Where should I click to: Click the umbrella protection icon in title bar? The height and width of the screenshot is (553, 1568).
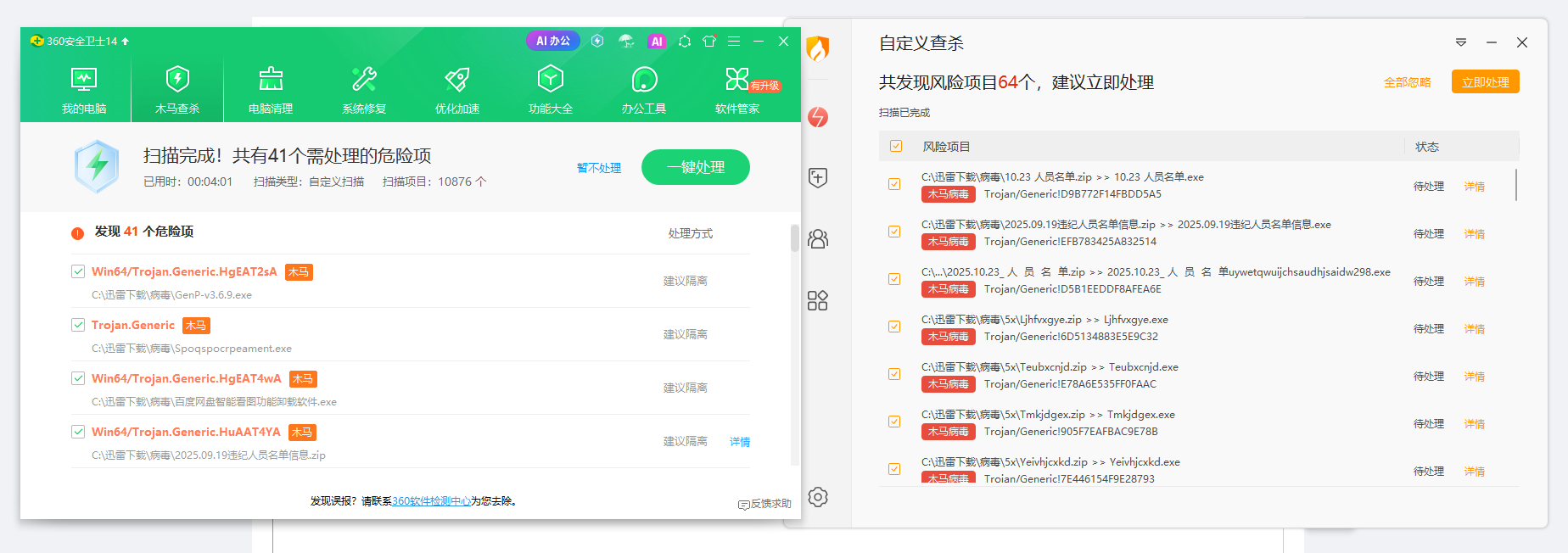(x=626, y=41)
